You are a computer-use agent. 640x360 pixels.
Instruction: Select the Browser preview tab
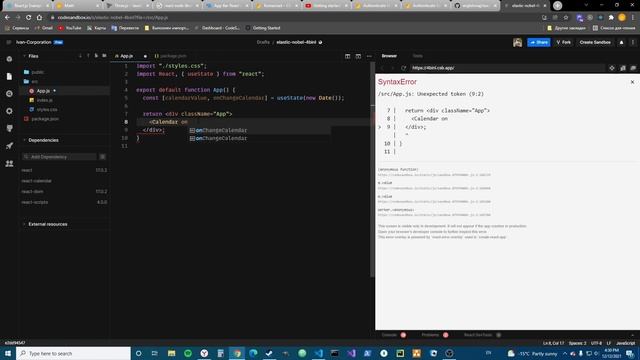click(x=389, y=56)
